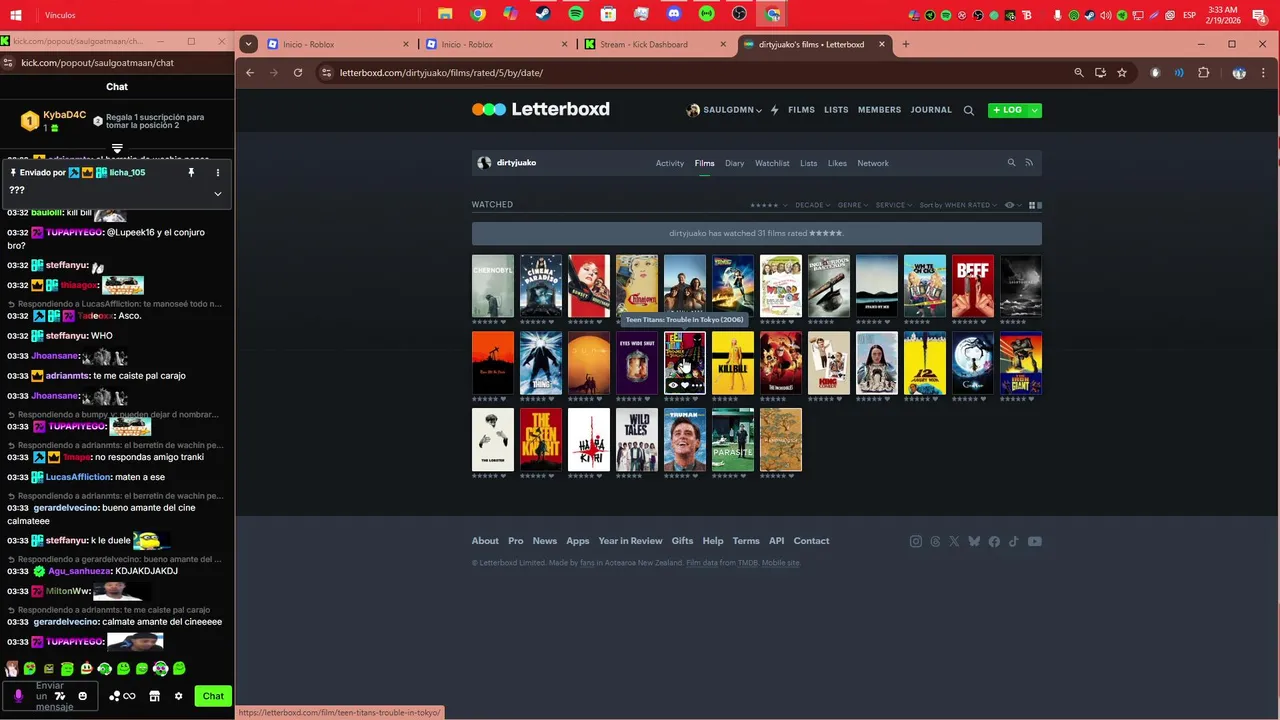The width and height of the screenshot is (1280, 720).
Task: Bookmark this page with the star icon
Action: click(1122, 73)
